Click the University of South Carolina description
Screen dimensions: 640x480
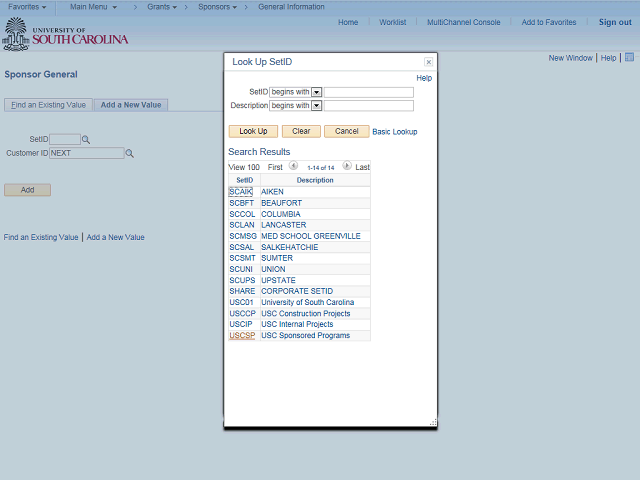[x=308, y=302]
